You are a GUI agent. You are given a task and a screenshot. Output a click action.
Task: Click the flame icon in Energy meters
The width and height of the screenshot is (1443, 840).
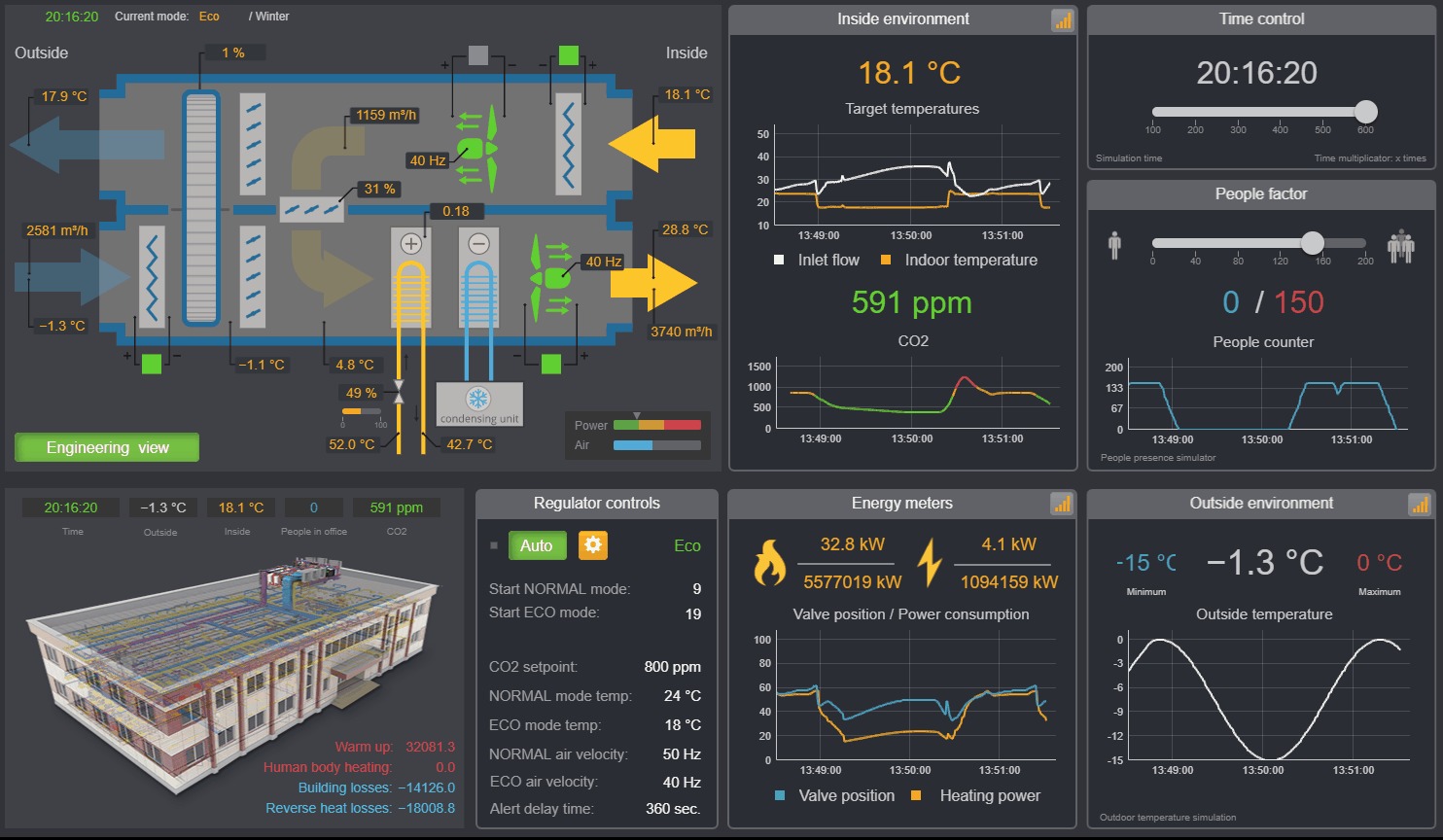770,562
